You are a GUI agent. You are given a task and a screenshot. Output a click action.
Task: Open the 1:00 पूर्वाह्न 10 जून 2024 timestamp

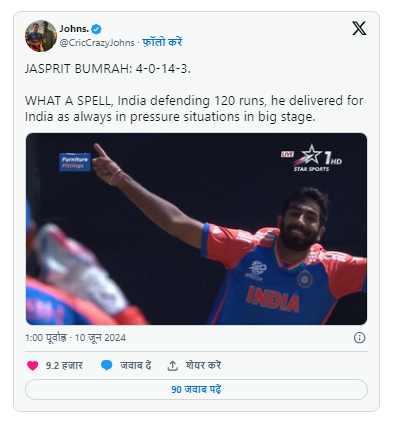tap(75, 338)
